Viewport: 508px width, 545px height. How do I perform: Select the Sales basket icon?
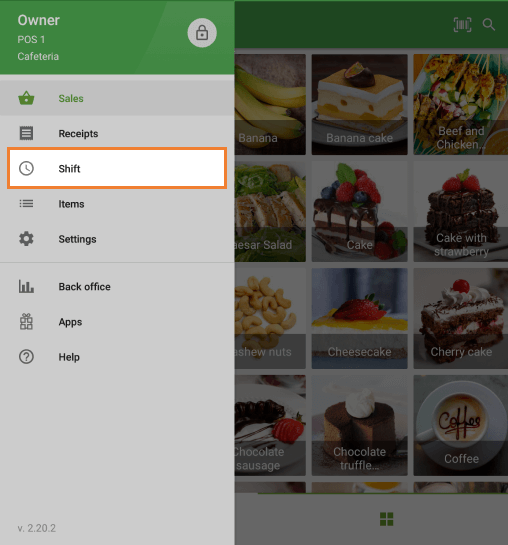pyautogui.click(x=26, y=98)
